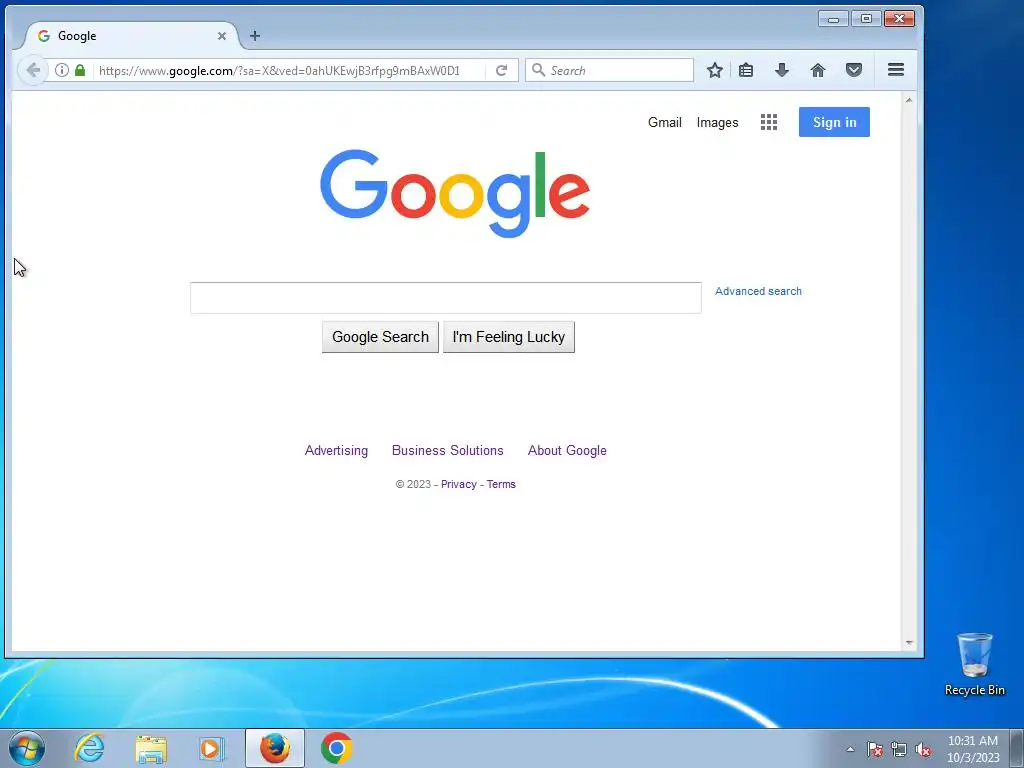Show hidden tray icons arrow

tap(850, 749)
